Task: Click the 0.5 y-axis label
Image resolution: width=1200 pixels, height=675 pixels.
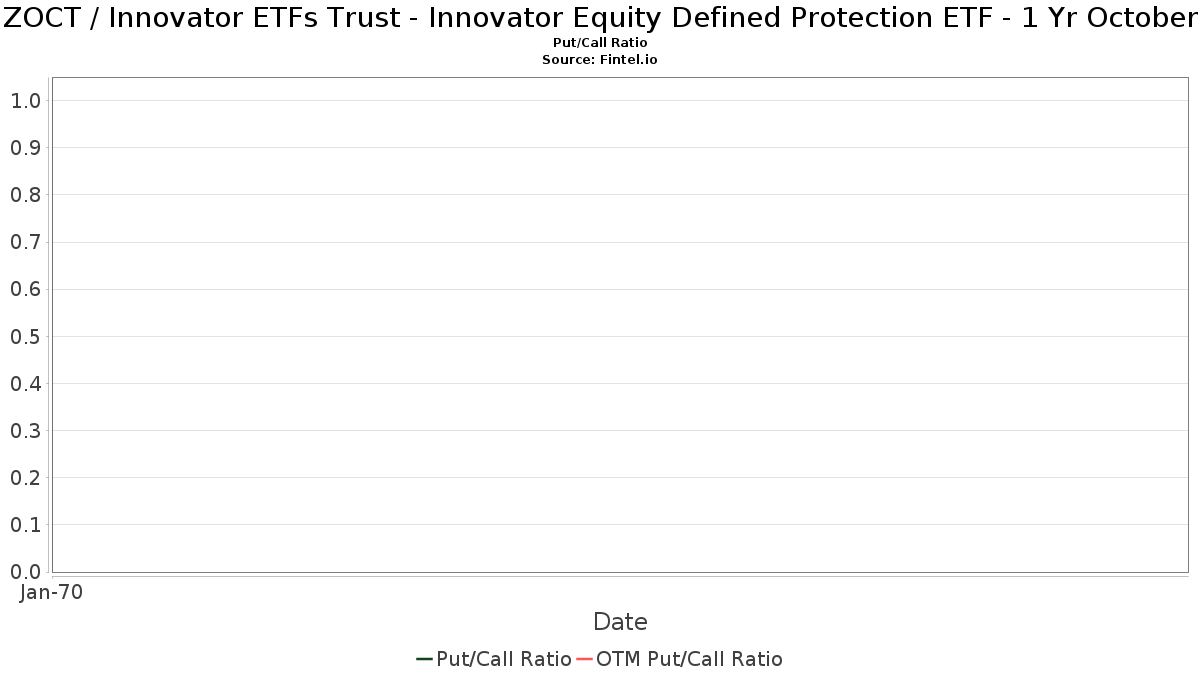Action: [x=26, y=336]
